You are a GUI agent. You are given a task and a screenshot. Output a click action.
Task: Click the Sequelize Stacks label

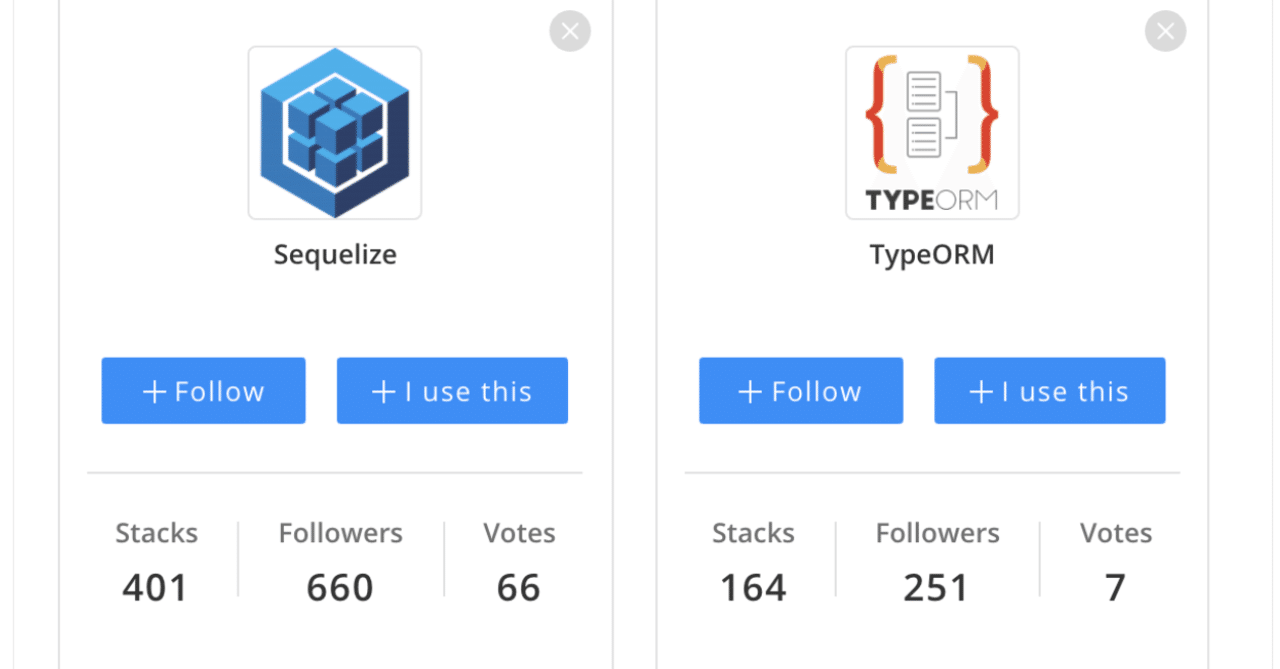click(156, 534)
